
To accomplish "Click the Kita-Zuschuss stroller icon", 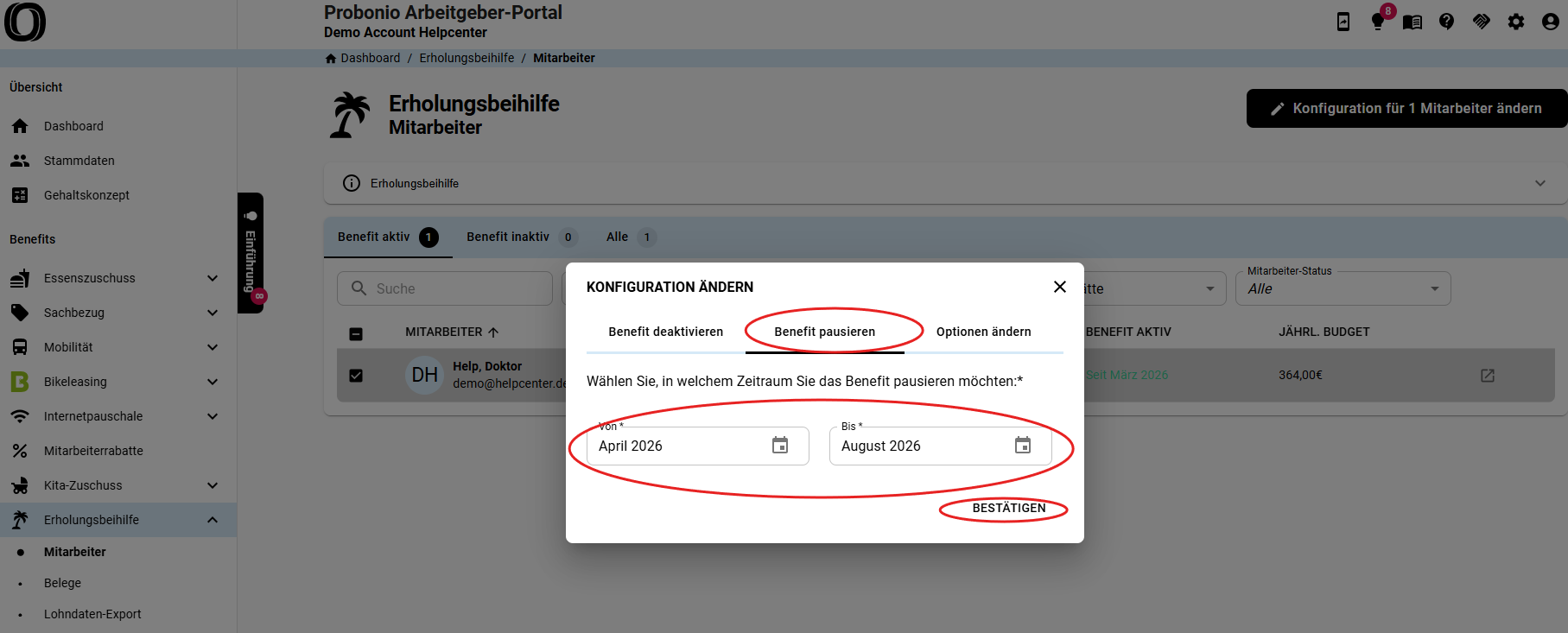I will pyautogui.click(x=20, y=485).
